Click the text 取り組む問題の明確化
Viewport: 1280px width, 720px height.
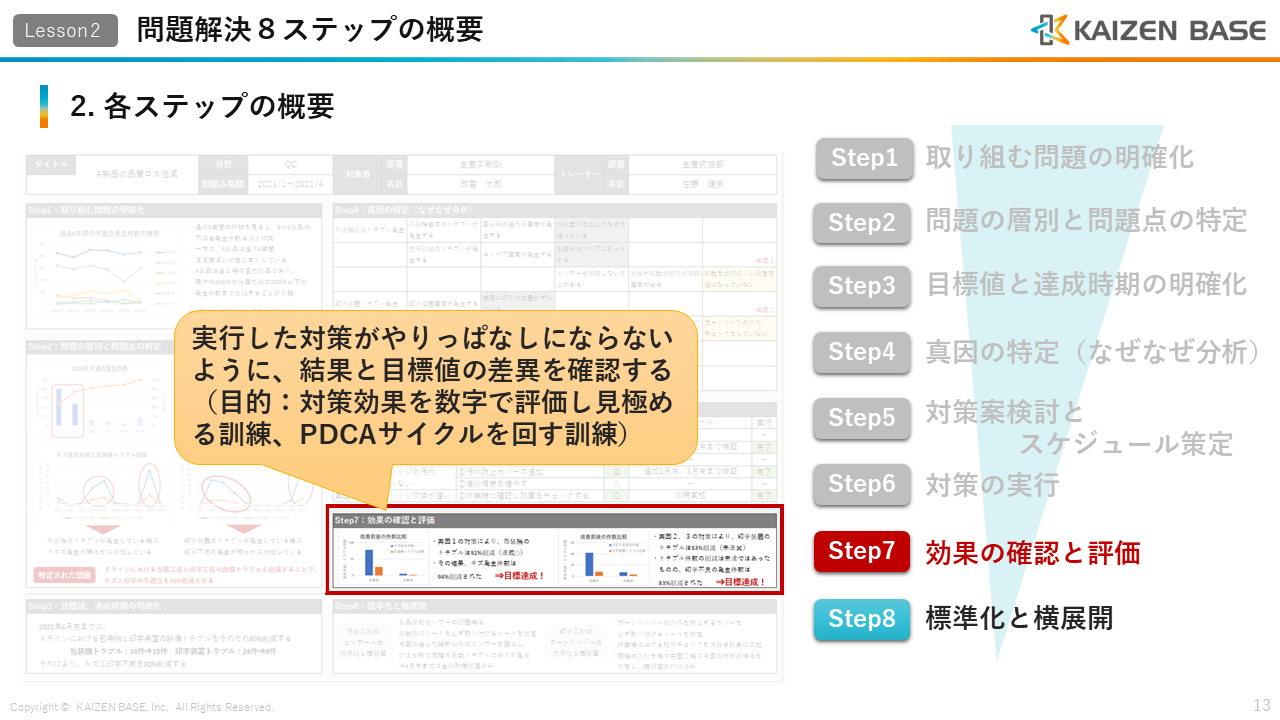pos(1059,158)
